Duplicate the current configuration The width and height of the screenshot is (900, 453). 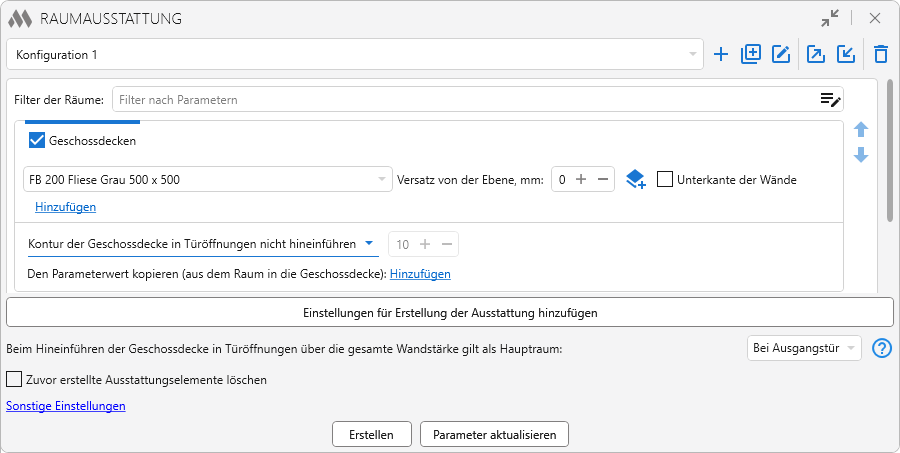751,55
